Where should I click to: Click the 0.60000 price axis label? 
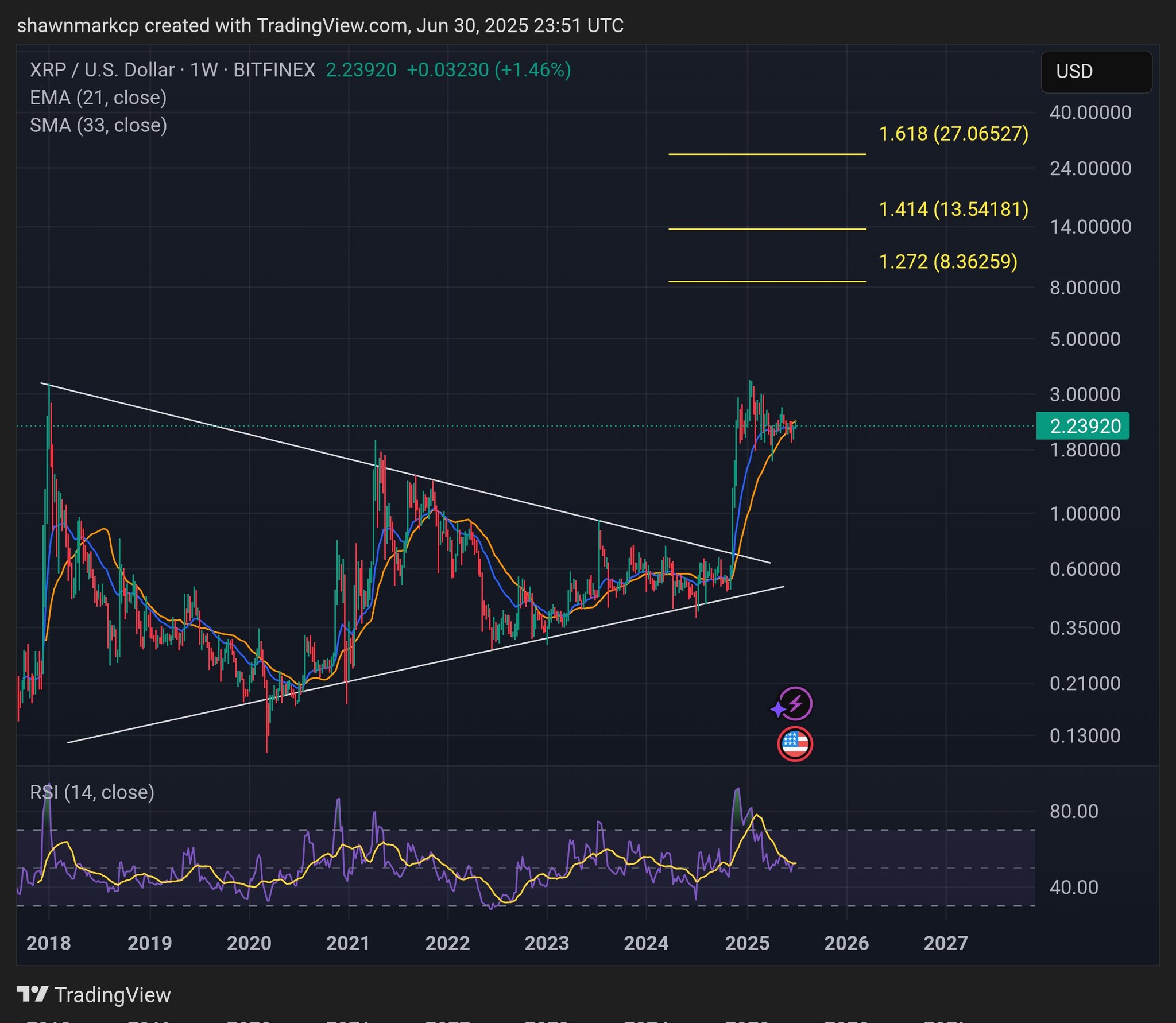pyautogui.click(x=1085, y=569)
